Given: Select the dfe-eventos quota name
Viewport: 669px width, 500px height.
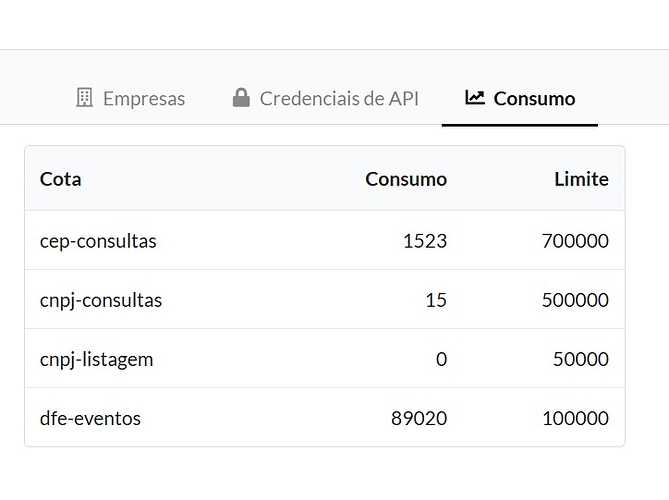Looking at the screenshot, I should coord(90,418).
